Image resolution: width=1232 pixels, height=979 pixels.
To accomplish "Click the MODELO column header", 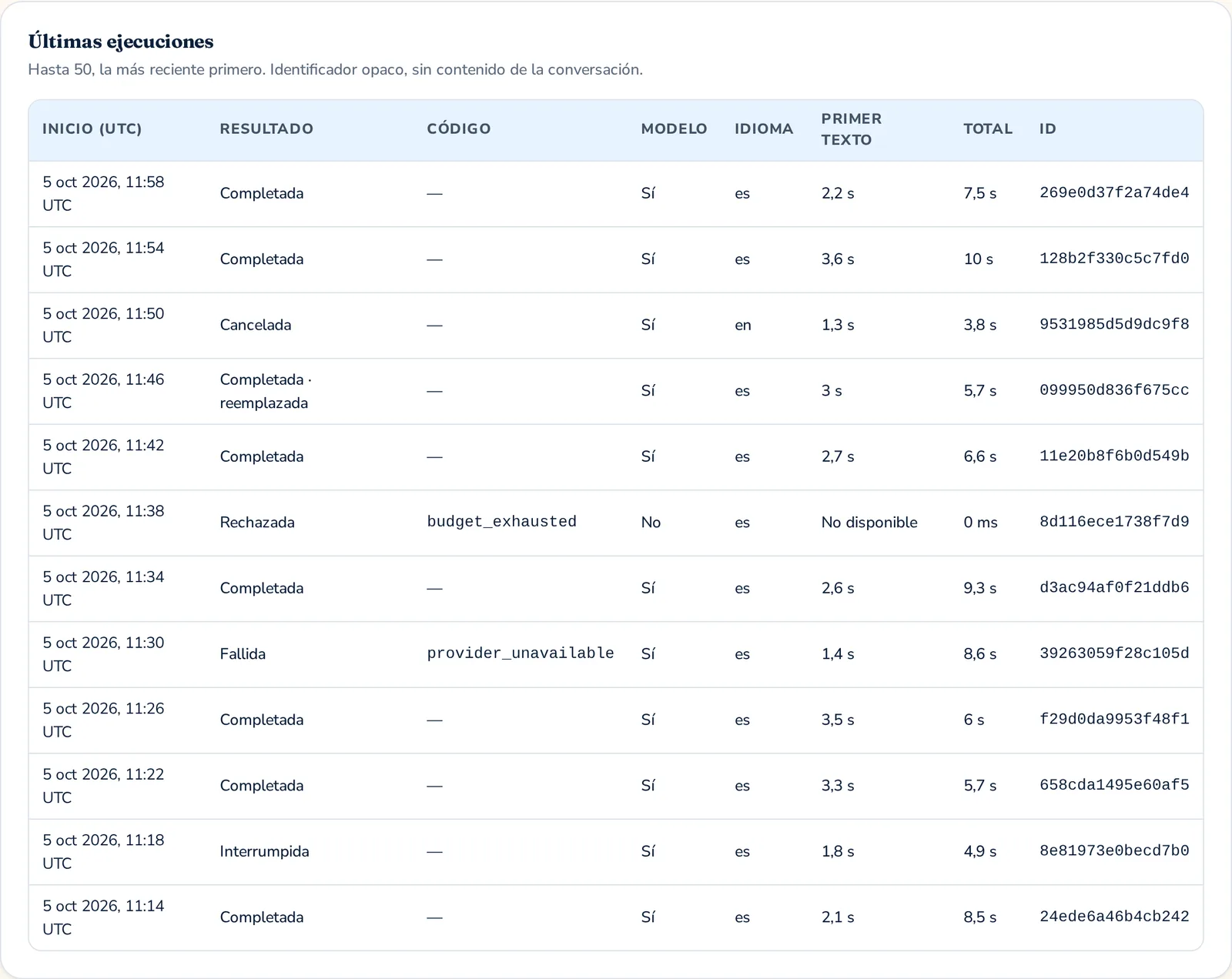I will coord(674,129).
